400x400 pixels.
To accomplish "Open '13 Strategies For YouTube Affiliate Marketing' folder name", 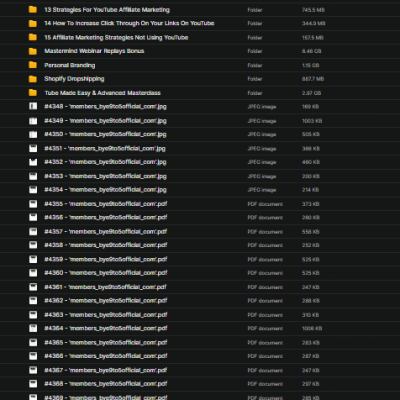I will click(107, 10).
